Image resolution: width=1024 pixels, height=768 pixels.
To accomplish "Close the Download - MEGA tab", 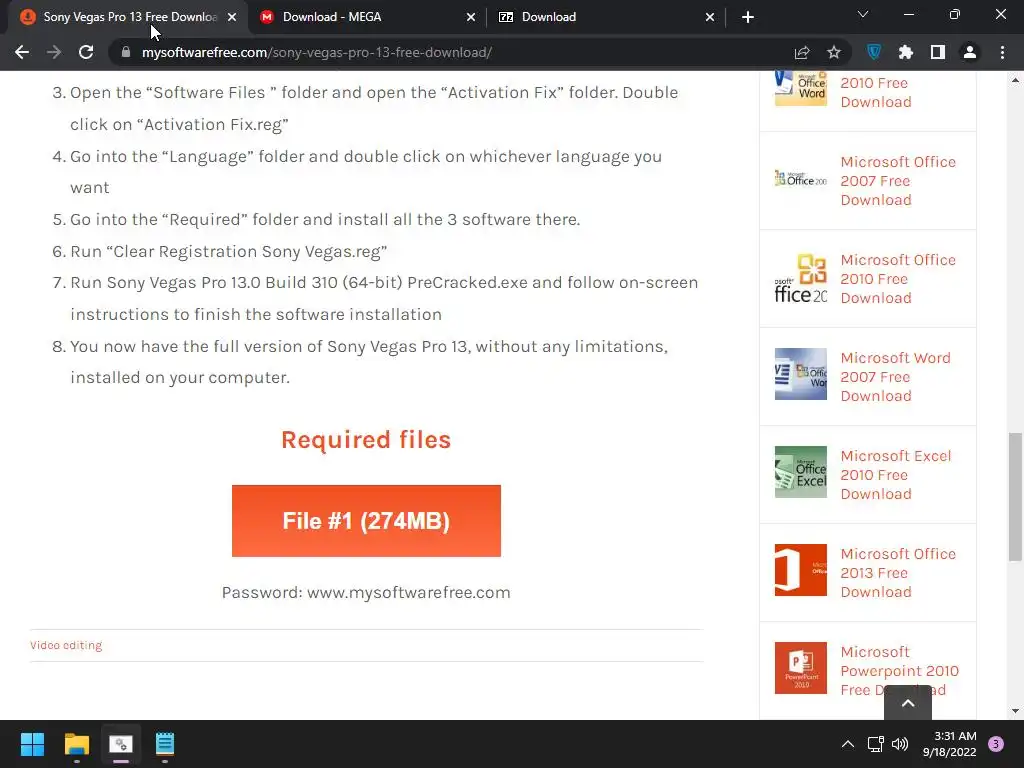I will (x=471, y=17).
